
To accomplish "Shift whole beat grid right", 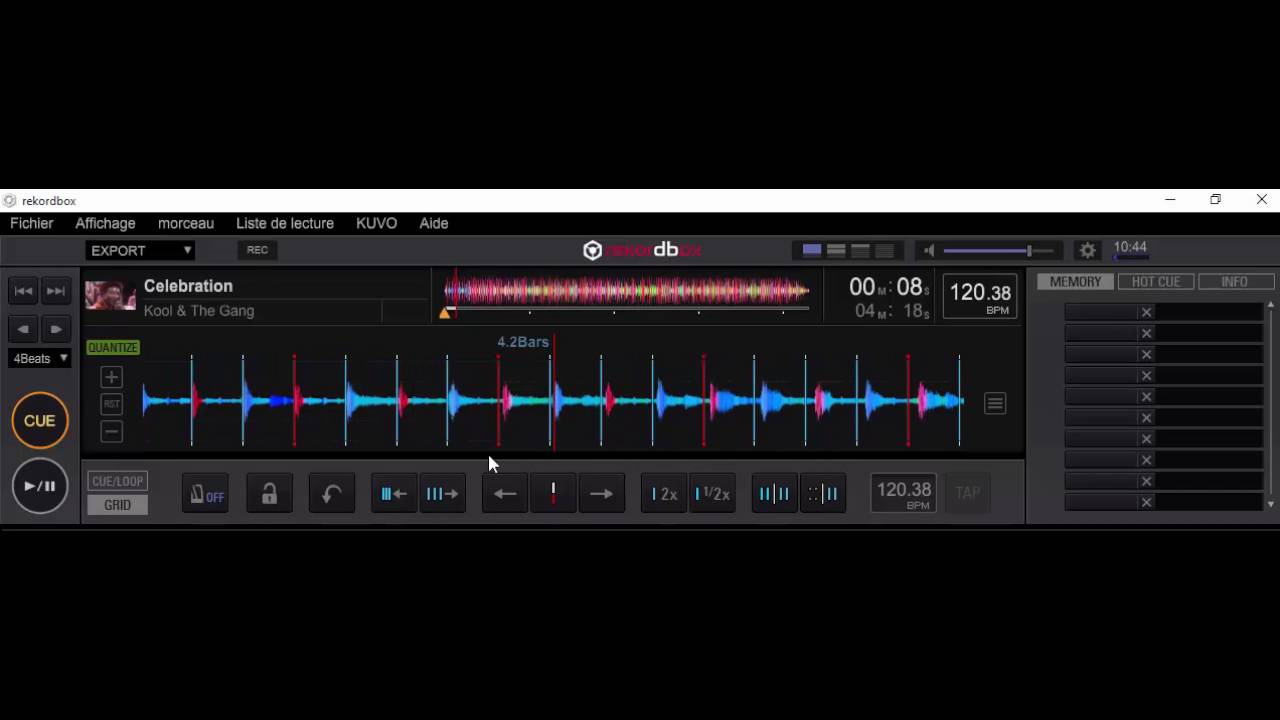I will [x=442, y=494].
